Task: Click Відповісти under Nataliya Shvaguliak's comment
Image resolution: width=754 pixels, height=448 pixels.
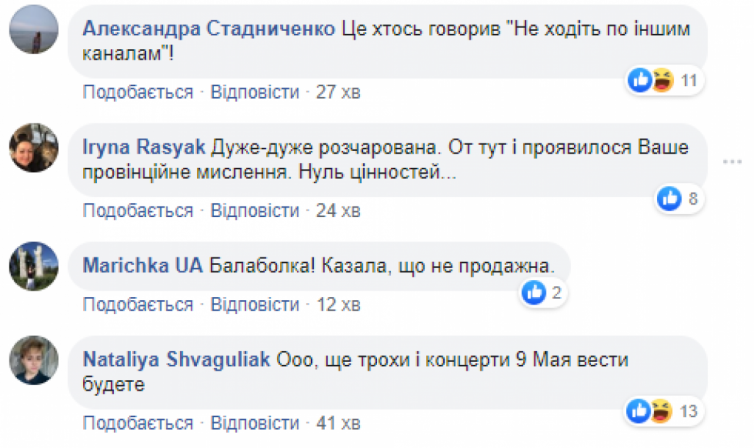Action: click(254, 421)
